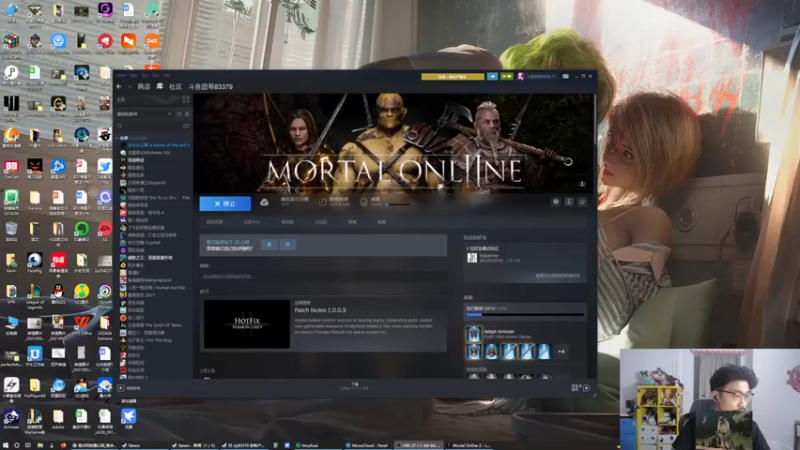800x450 pixels.
Task: Answer 否 (no) to the recommend prompt
Action: [287, 245]
